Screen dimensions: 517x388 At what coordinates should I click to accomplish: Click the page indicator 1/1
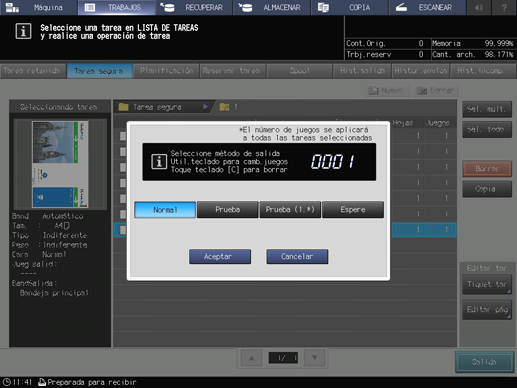click(283, 358)
